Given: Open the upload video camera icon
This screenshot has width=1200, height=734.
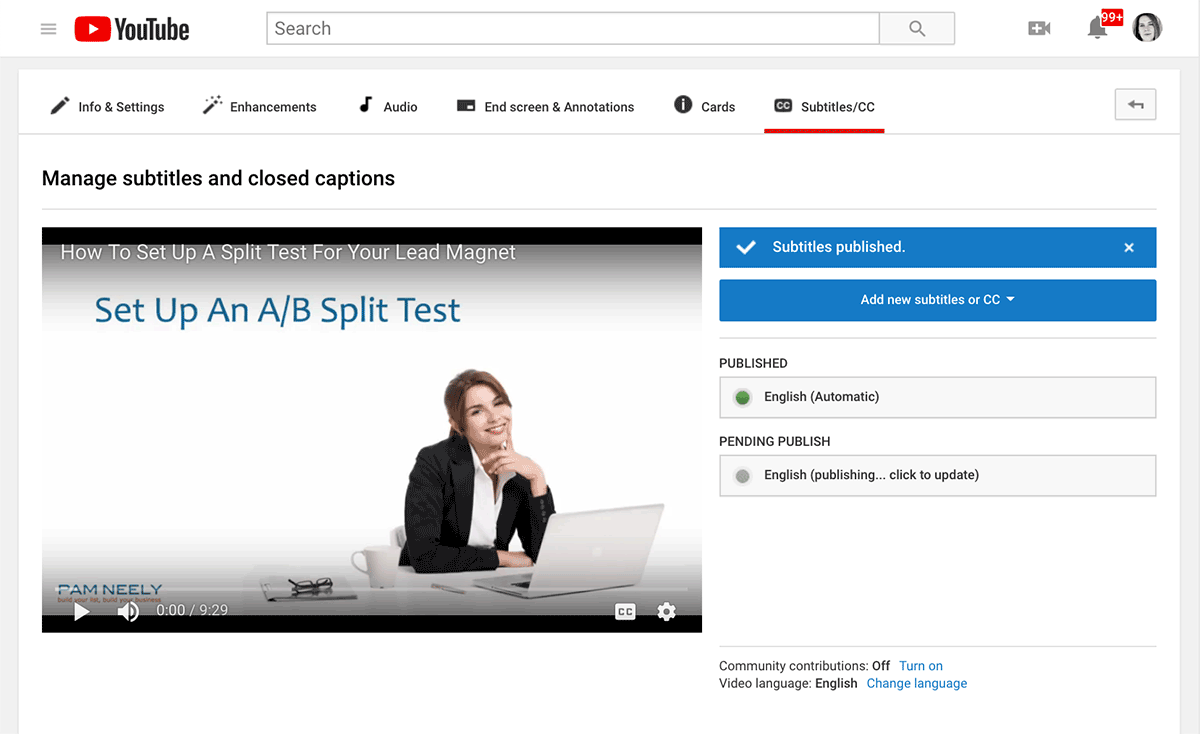Looking at the screenshot, I should [x=1039, y=29].
